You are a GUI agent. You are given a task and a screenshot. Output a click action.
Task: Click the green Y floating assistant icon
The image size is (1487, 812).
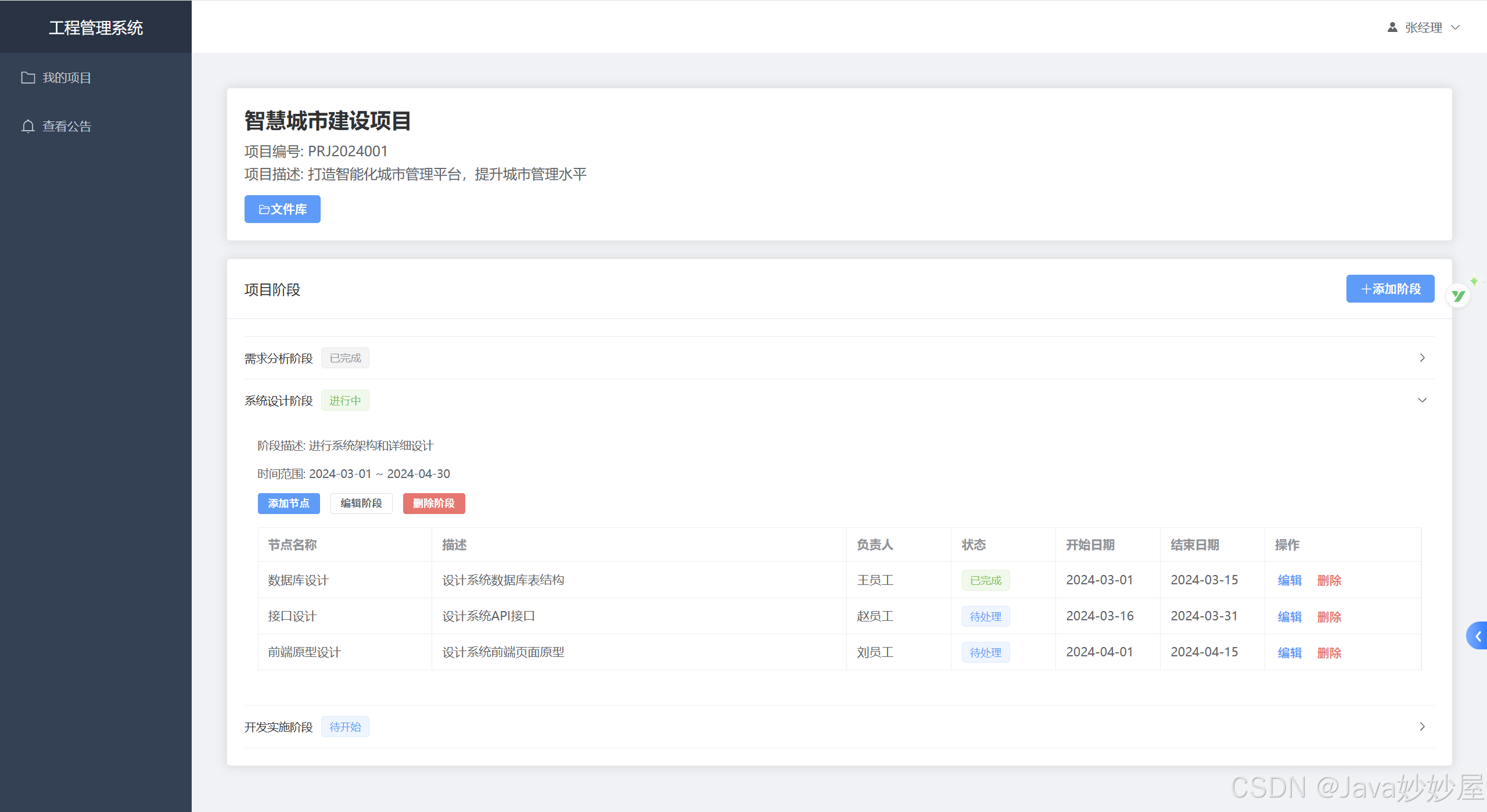[1458, 296]
